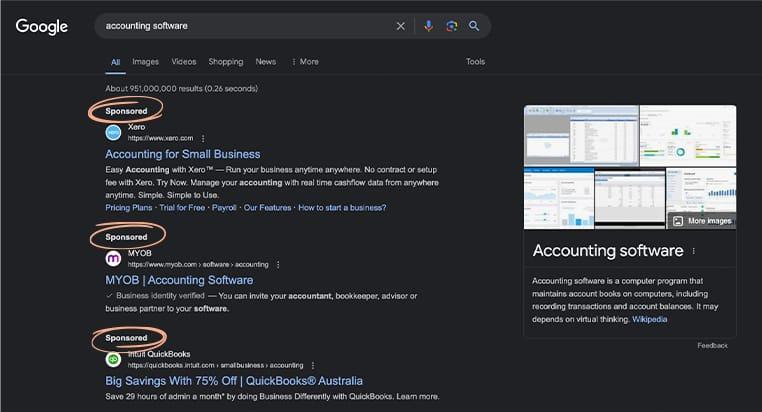
Task: Click the Google logo
Action: tap(42, 27)
